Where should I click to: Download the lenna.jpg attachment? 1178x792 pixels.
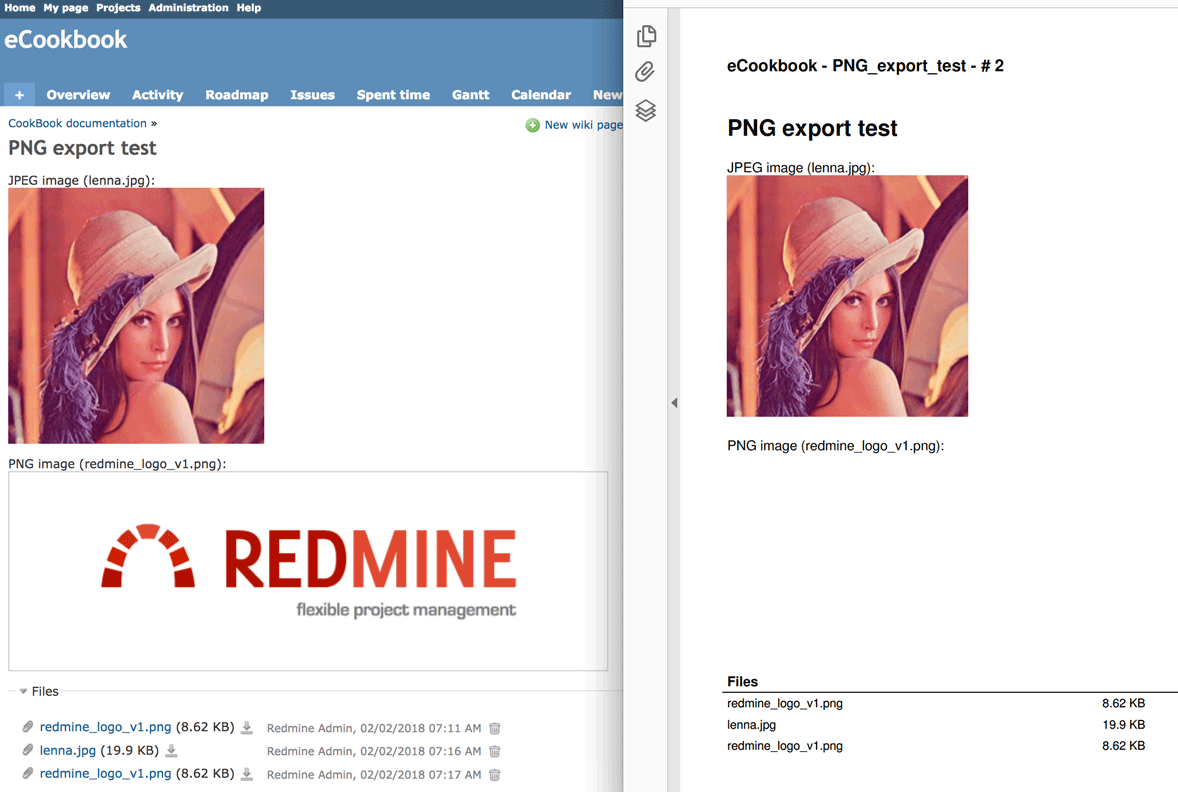171,751
